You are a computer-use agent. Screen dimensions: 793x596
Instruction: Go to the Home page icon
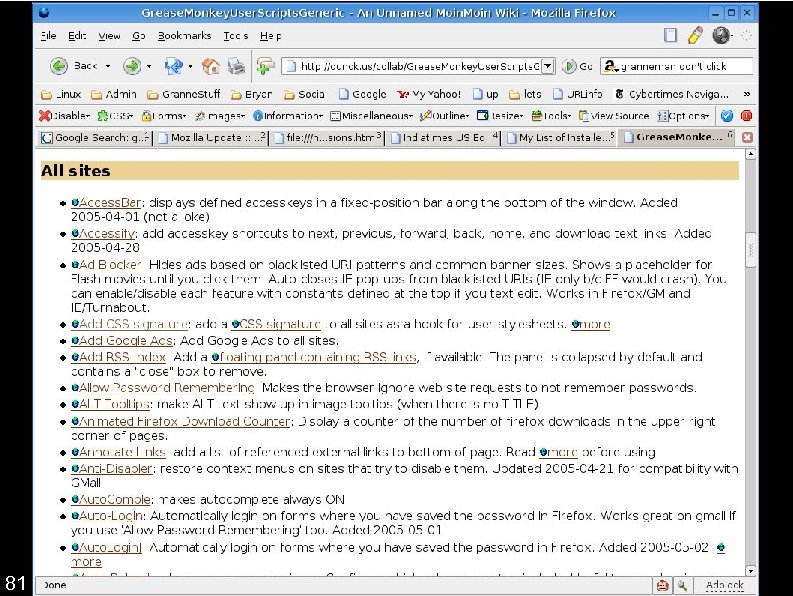click(210, 66)
